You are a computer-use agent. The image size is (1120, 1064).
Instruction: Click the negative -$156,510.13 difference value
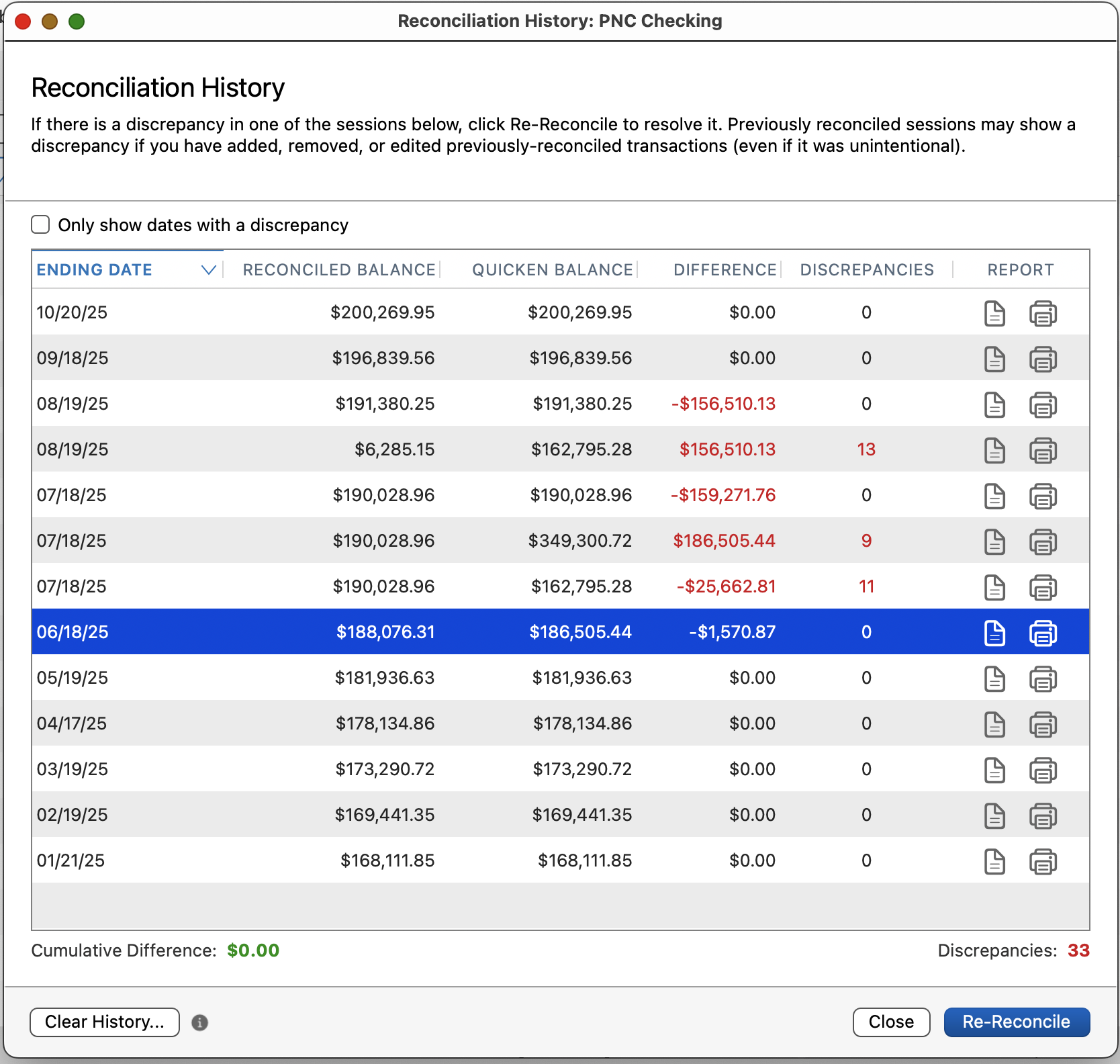pos(724,404)
